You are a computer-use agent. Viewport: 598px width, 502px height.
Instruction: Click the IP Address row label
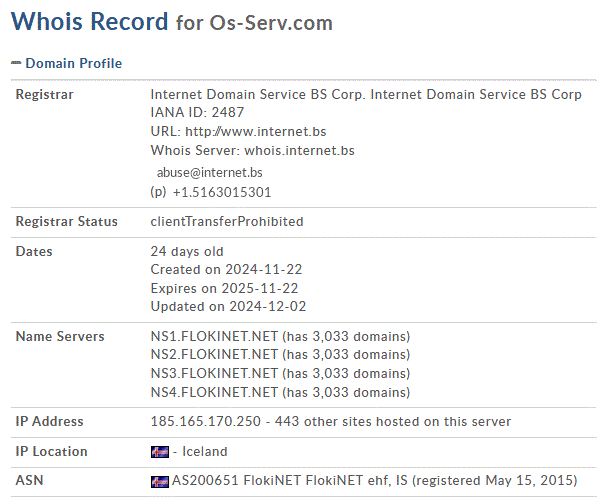pyautogui.click(x=49, y=422)
